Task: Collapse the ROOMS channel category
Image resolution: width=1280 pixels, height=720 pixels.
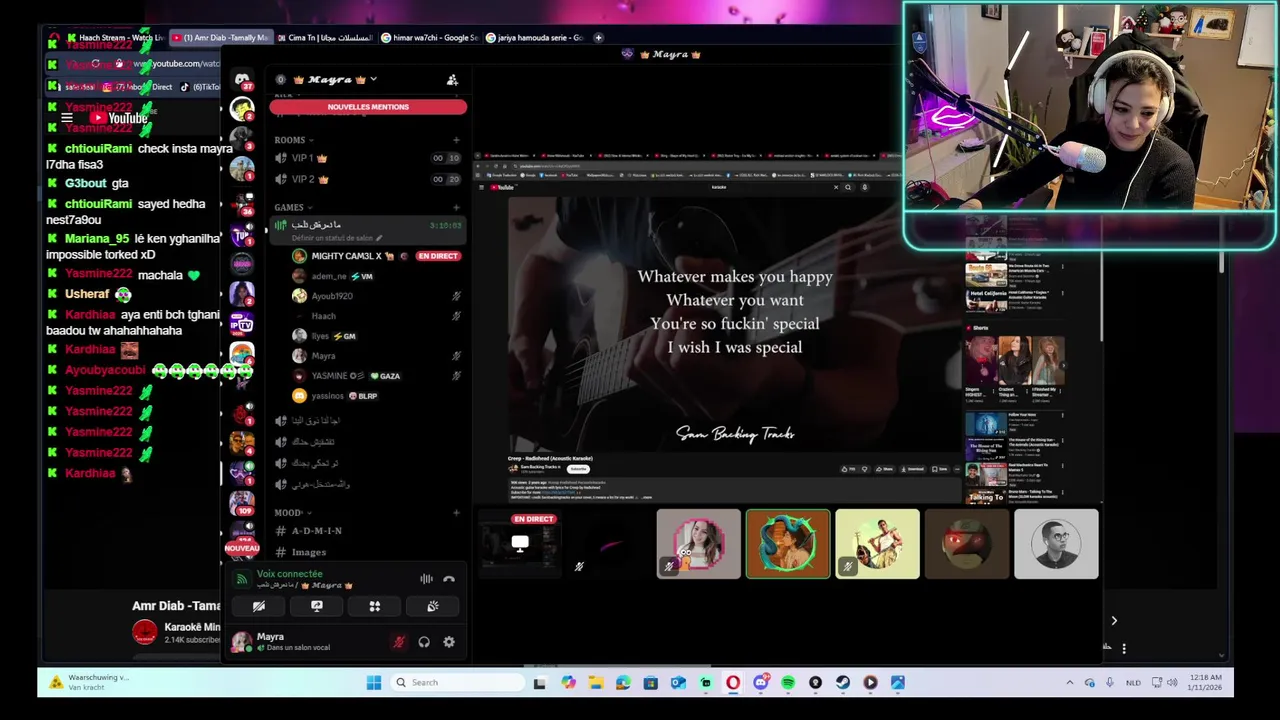Action: click(x=294, y=140)
